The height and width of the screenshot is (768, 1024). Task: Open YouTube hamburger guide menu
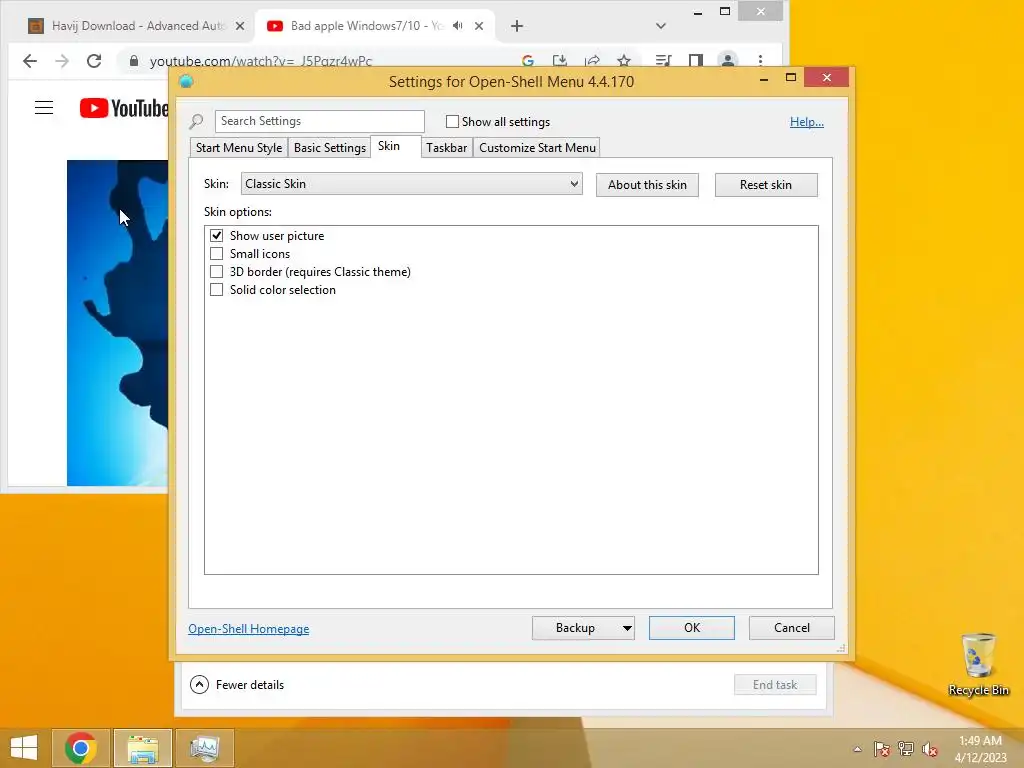click(x=44, y=108)
